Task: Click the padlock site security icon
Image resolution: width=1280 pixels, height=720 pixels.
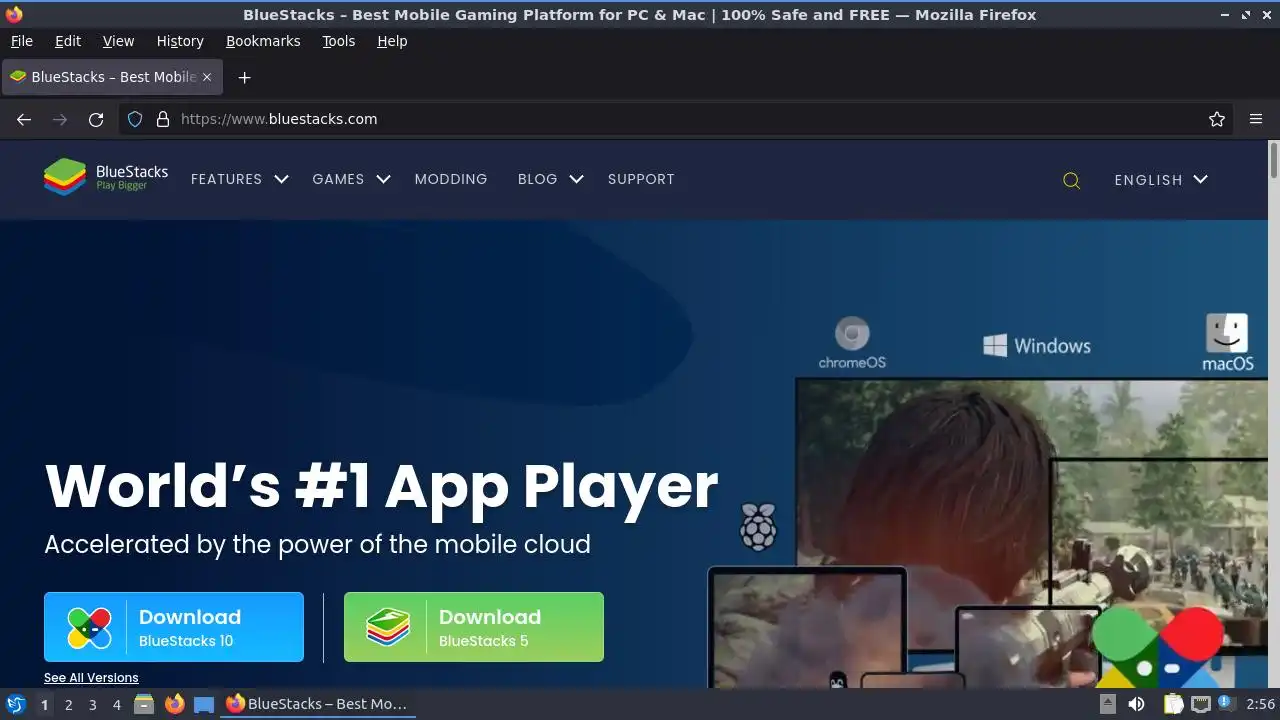Action: pyautogui.click(x=163, y=119)
